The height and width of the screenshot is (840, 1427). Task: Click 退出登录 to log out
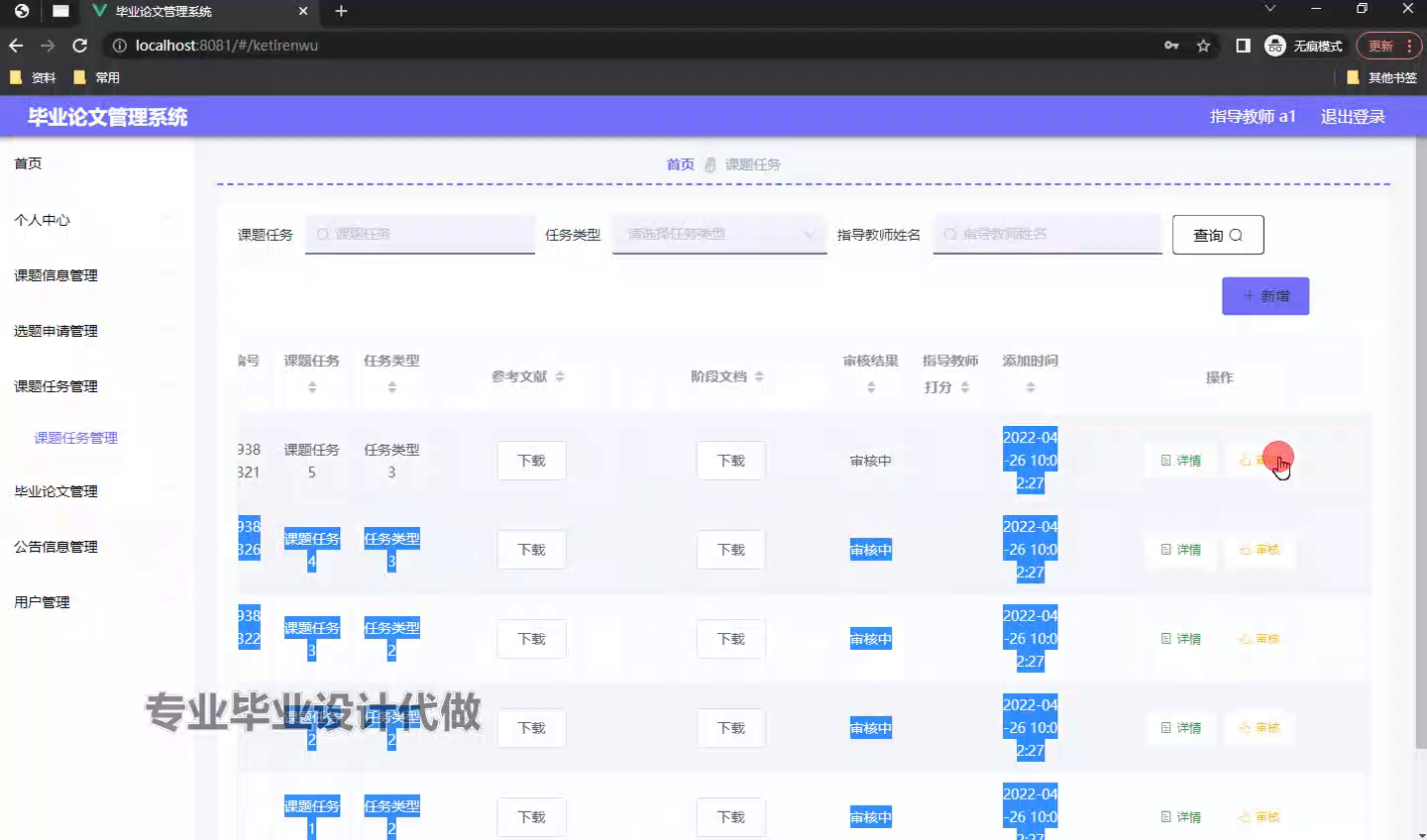tap(1353, 117)
